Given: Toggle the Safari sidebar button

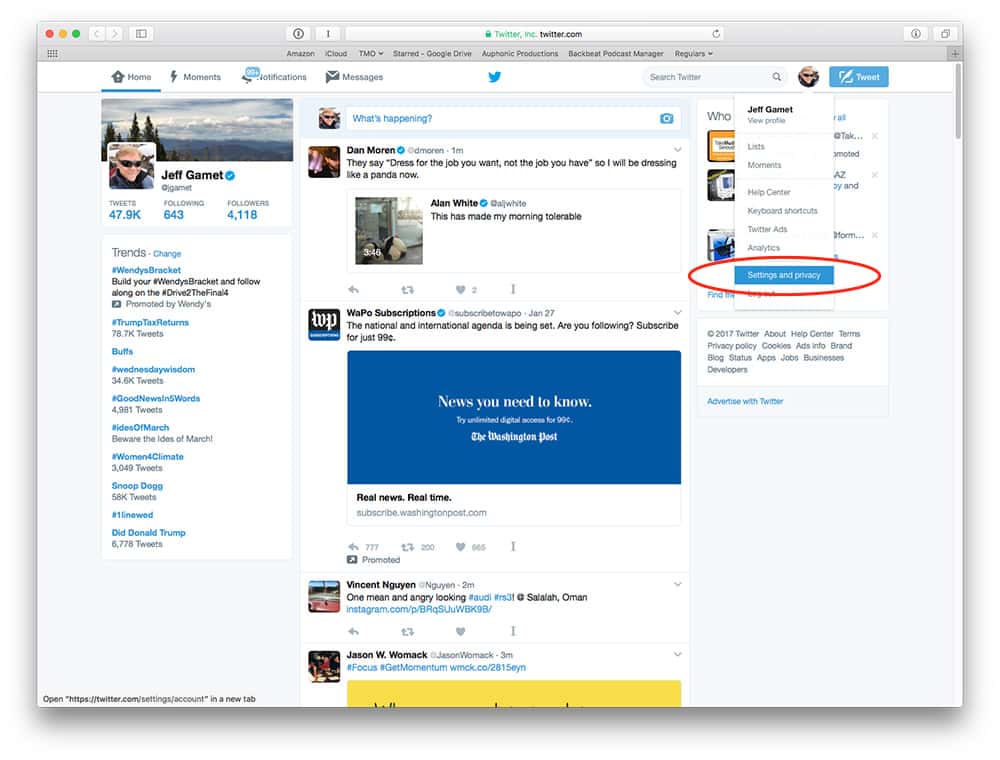Looking at the screenshot, I should click(x=141, y=34).
